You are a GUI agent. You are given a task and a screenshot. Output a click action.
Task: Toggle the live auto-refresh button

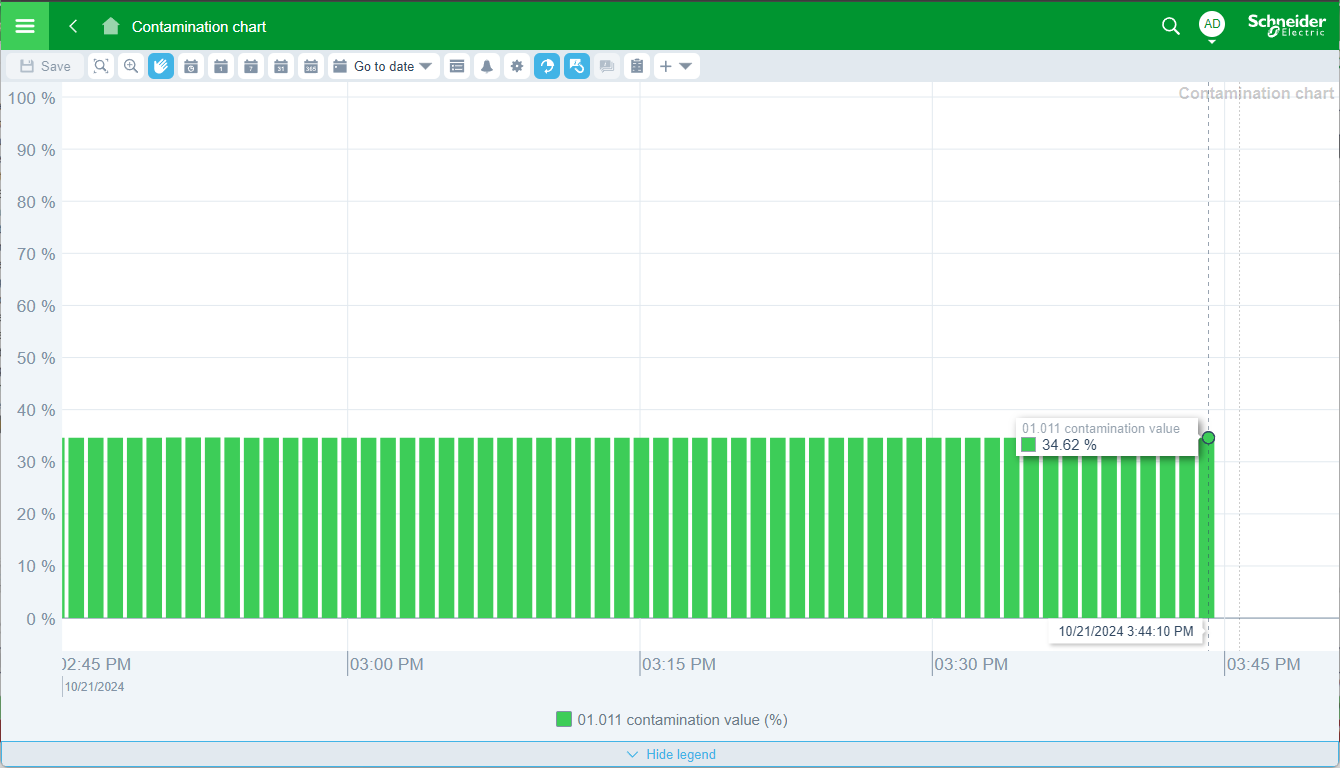coord(547,66)
